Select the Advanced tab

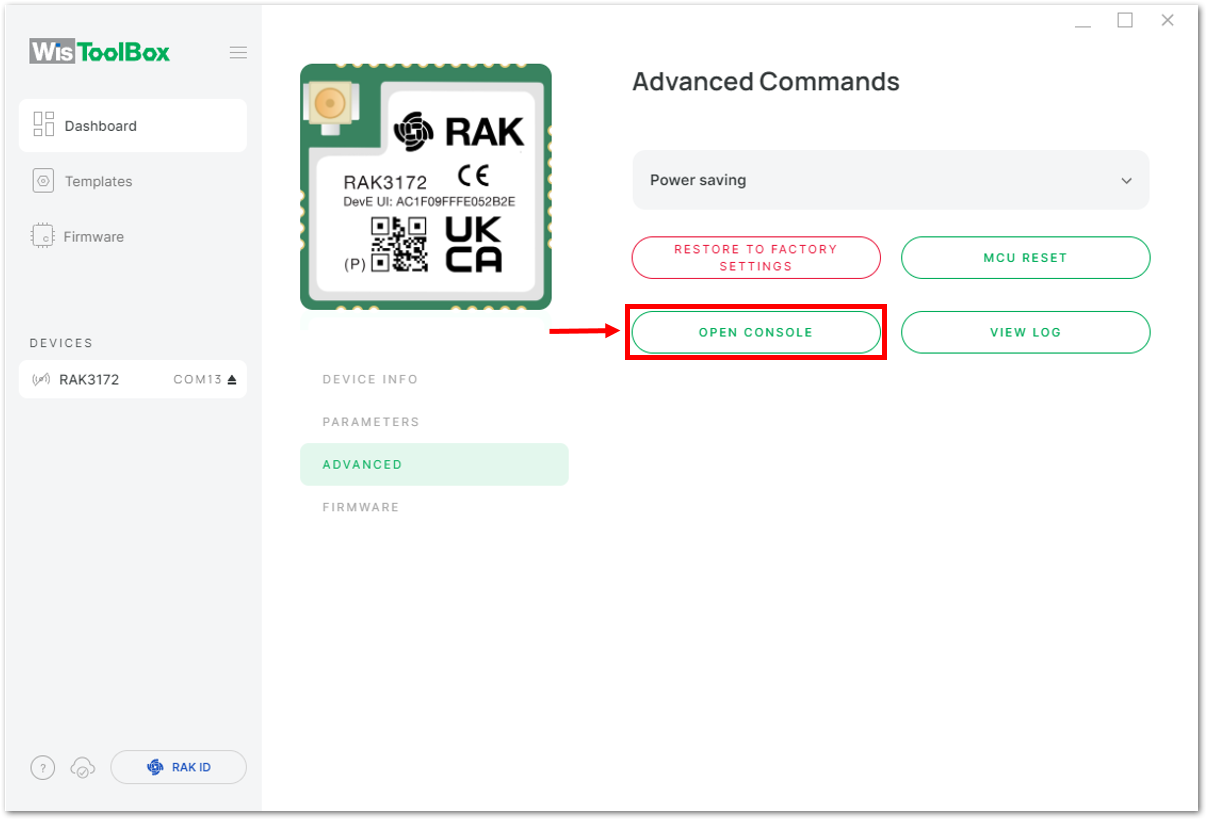(x=434, y=464)
